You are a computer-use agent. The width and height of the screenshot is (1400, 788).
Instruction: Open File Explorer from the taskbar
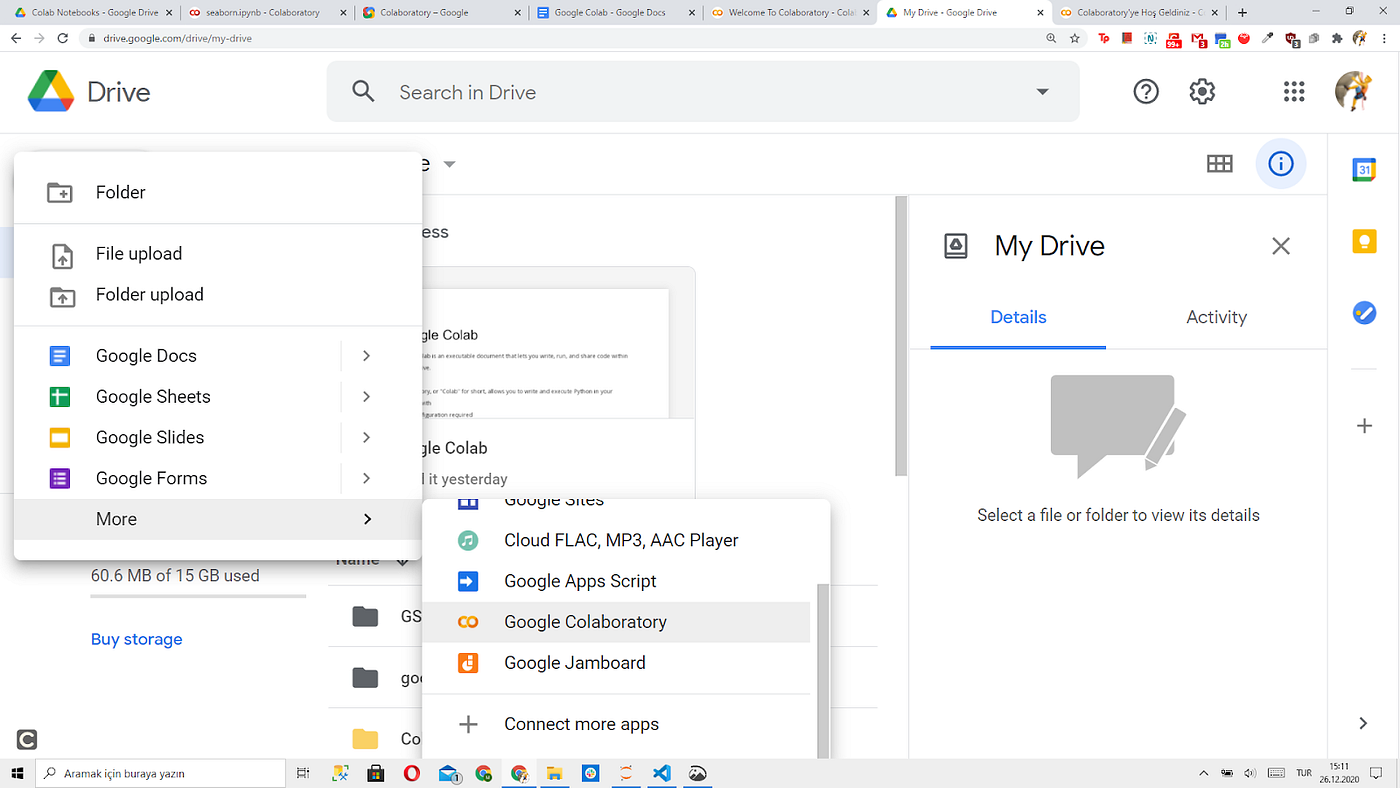(554, 773)
